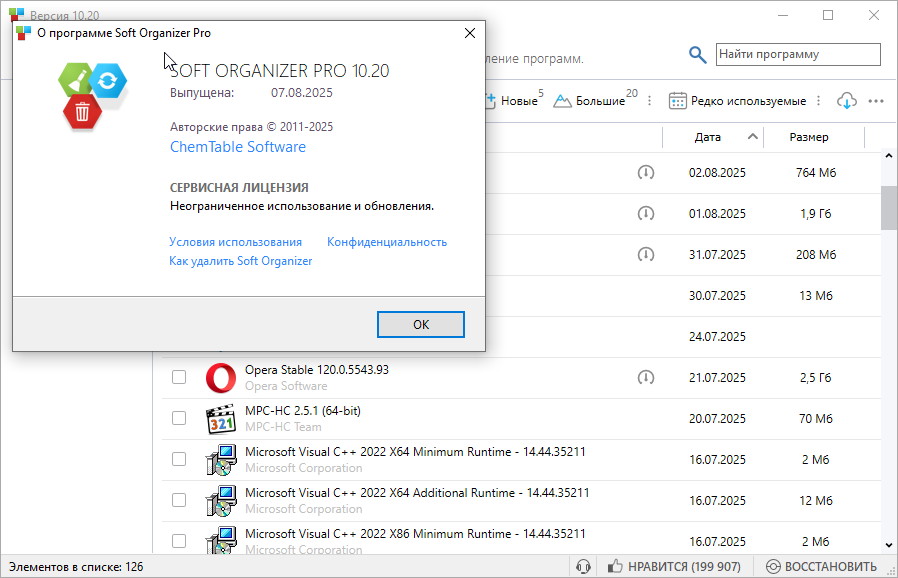Click the resize grip in the status bar corner
Viewport: 898px width, 578px height.
pyautogui.click(x=892, y=572)
